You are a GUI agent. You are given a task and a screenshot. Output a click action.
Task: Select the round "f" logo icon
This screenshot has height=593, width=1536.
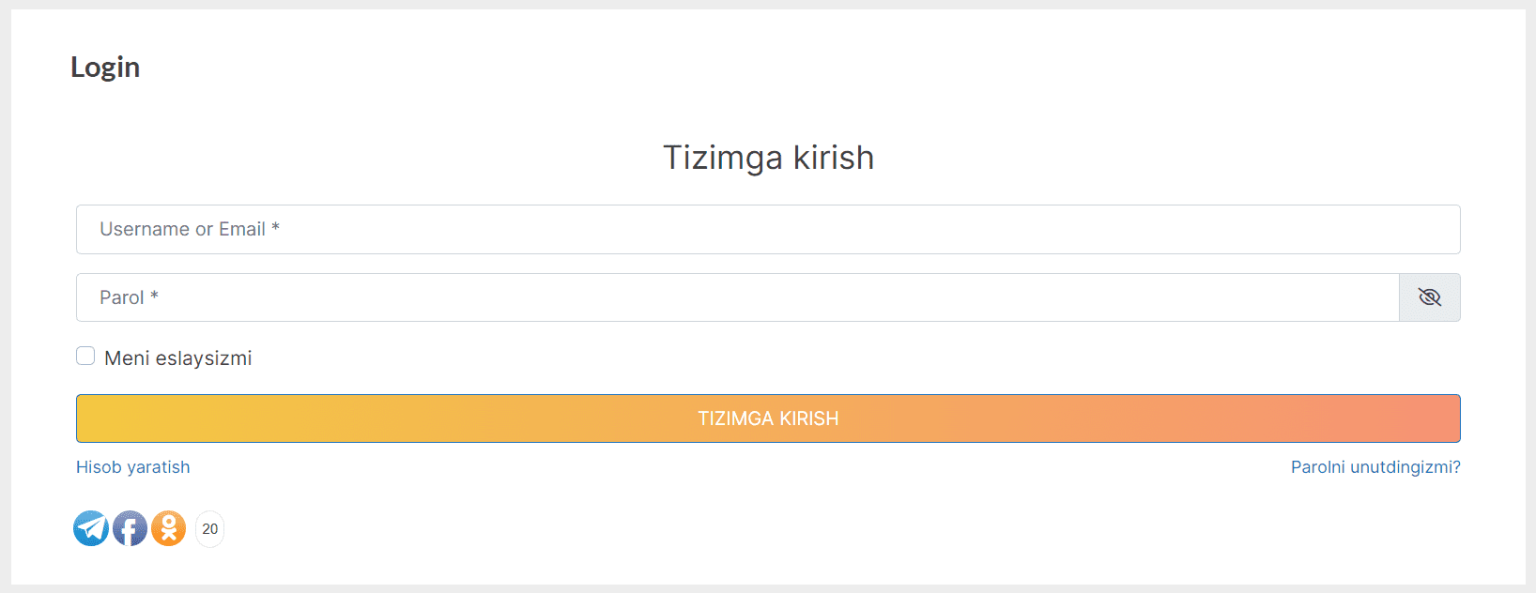130,528
